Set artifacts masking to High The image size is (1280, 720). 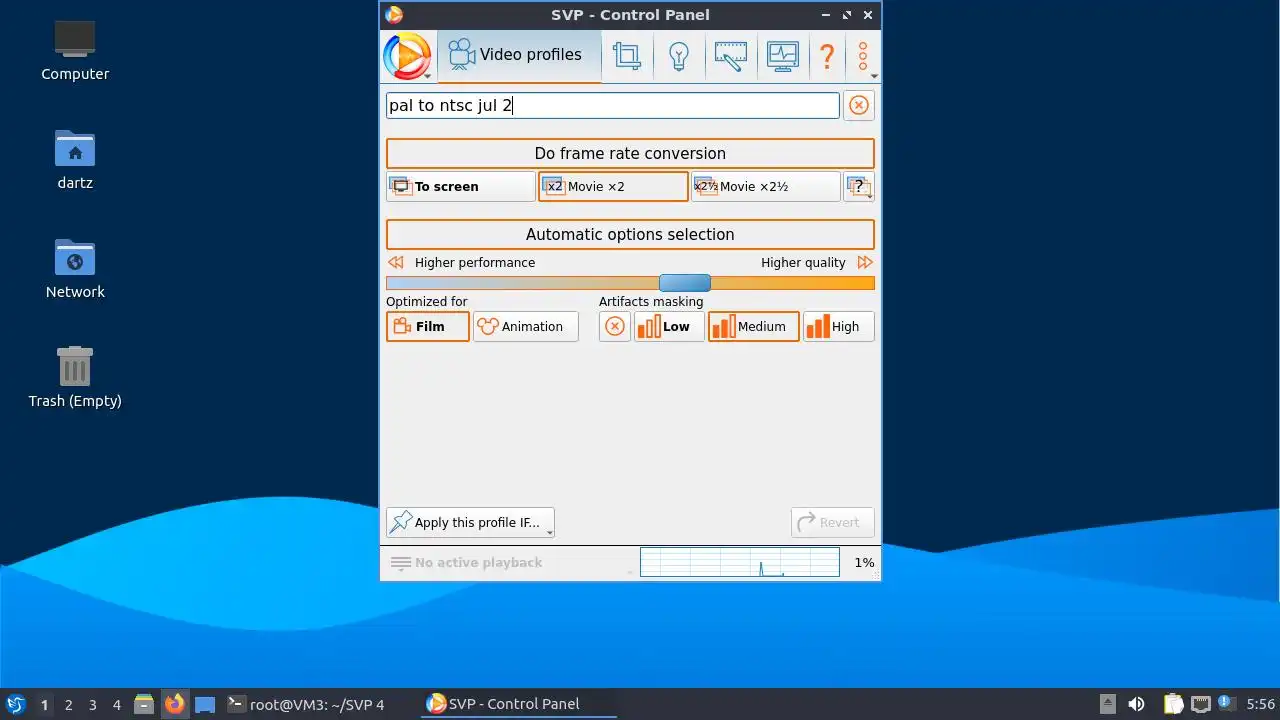838,326
